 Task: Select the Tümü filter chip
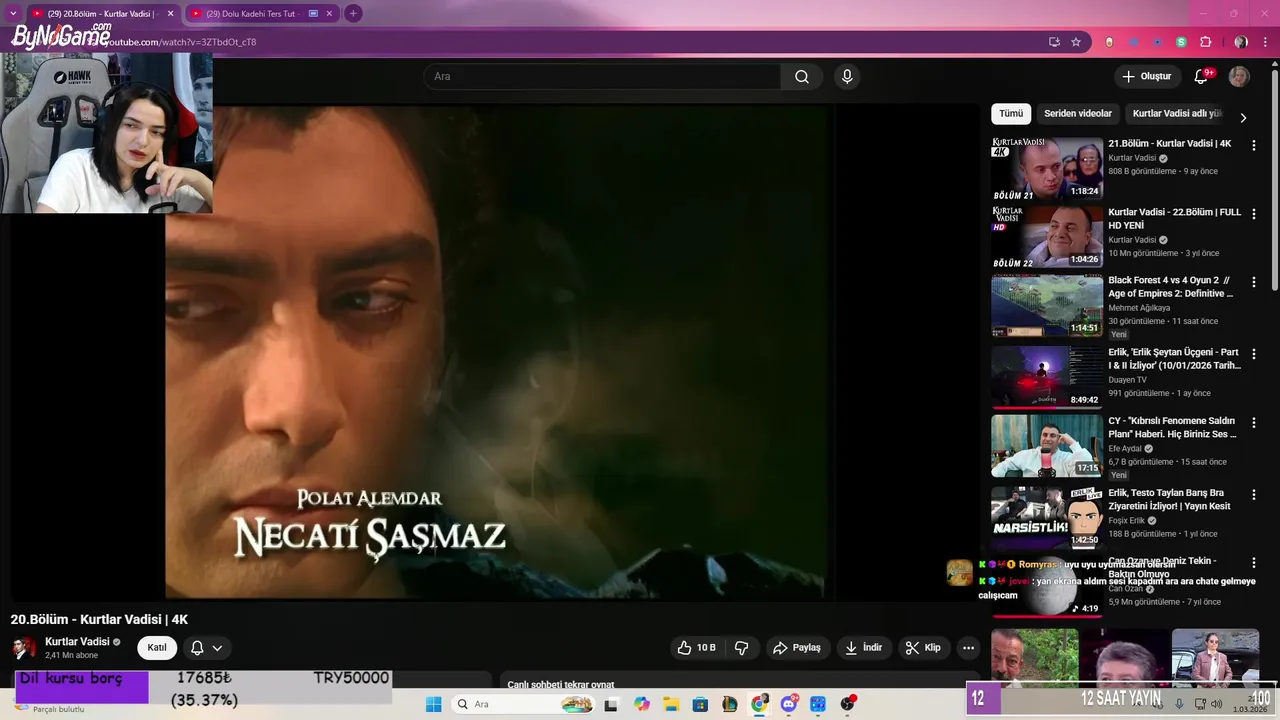pyautogui.click(x=1011, y=114)
